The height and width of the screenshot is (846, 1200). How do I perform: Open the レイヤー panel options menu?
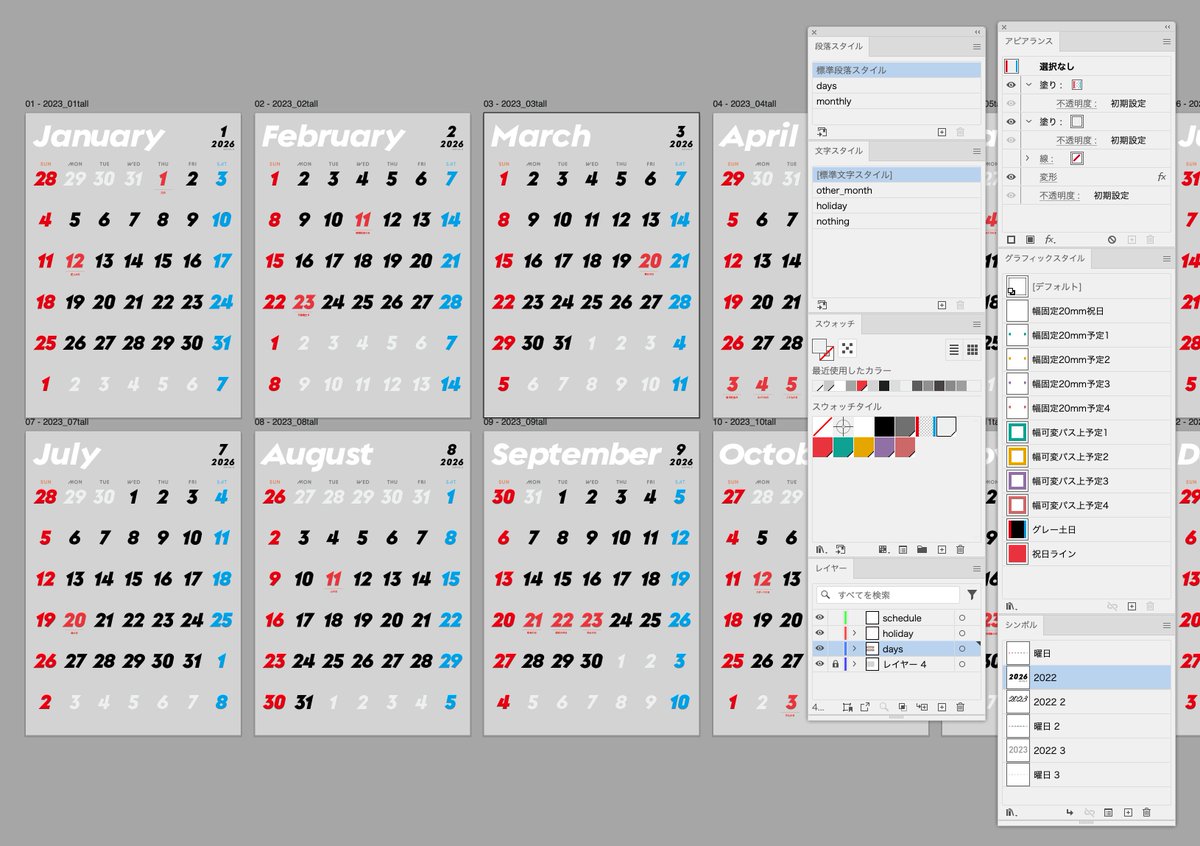(977, 568)
